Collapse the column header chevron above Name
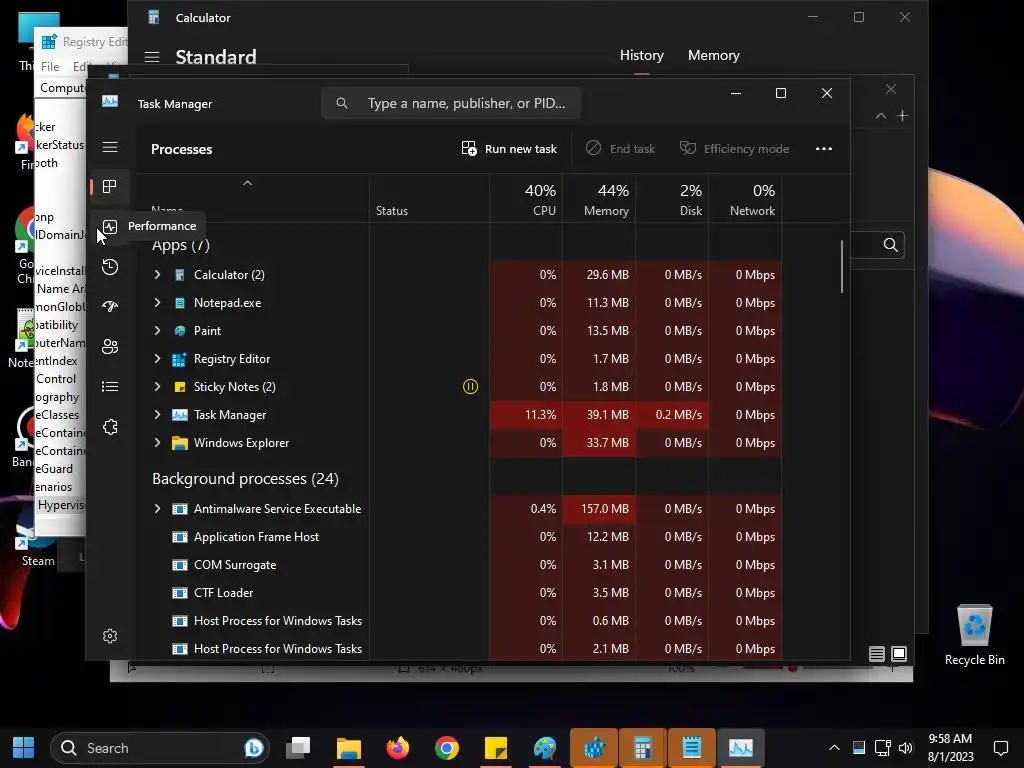The image size is (1024, 768). click(248, 184)
